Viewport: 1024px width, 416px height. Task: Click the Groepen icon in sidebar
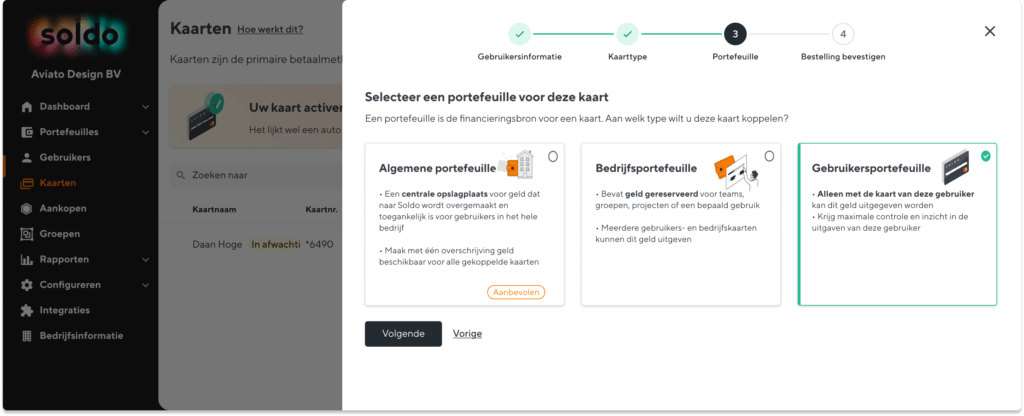(27, 234)
